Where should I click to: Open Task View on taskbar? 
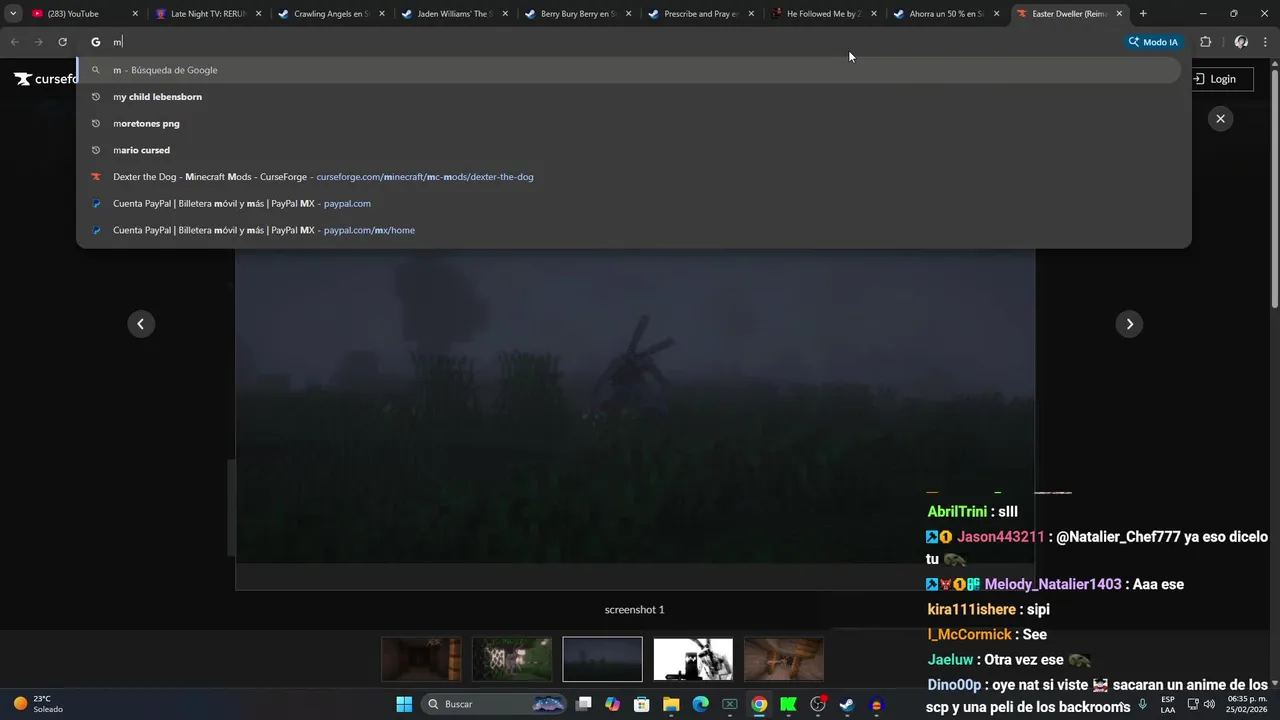584,704
